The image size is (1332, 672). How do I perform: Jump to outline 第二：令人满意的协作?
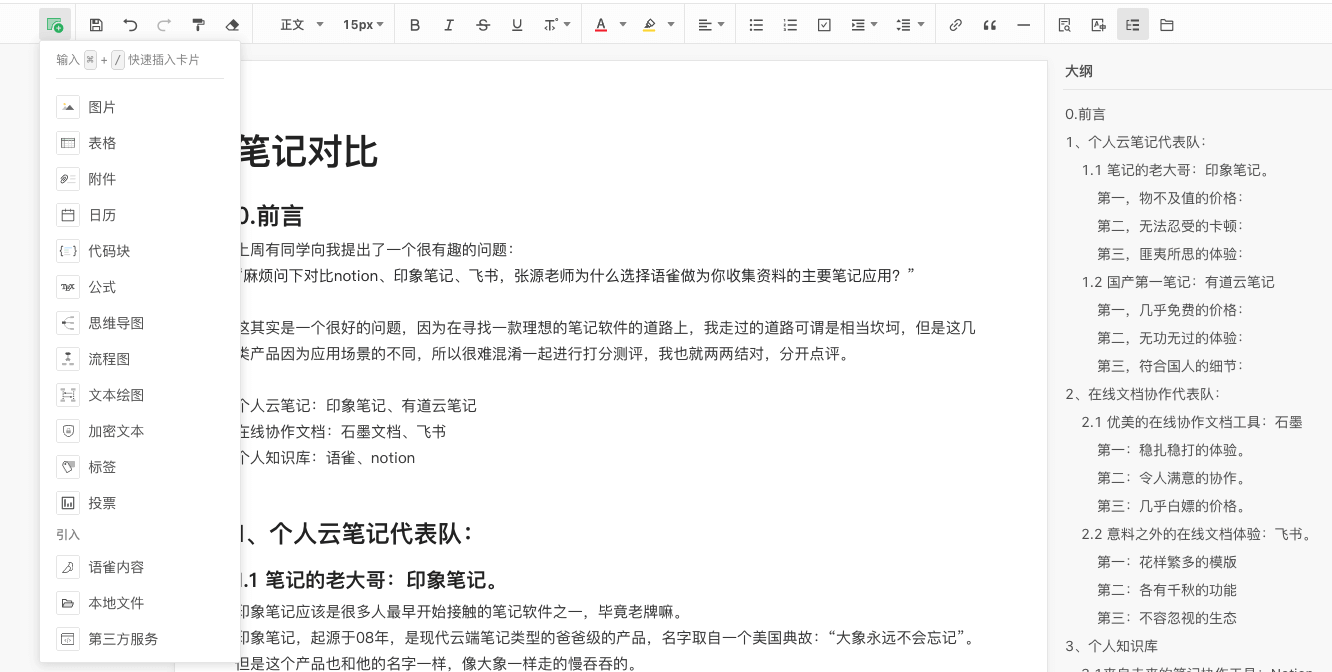click(x=1172, y=478)
